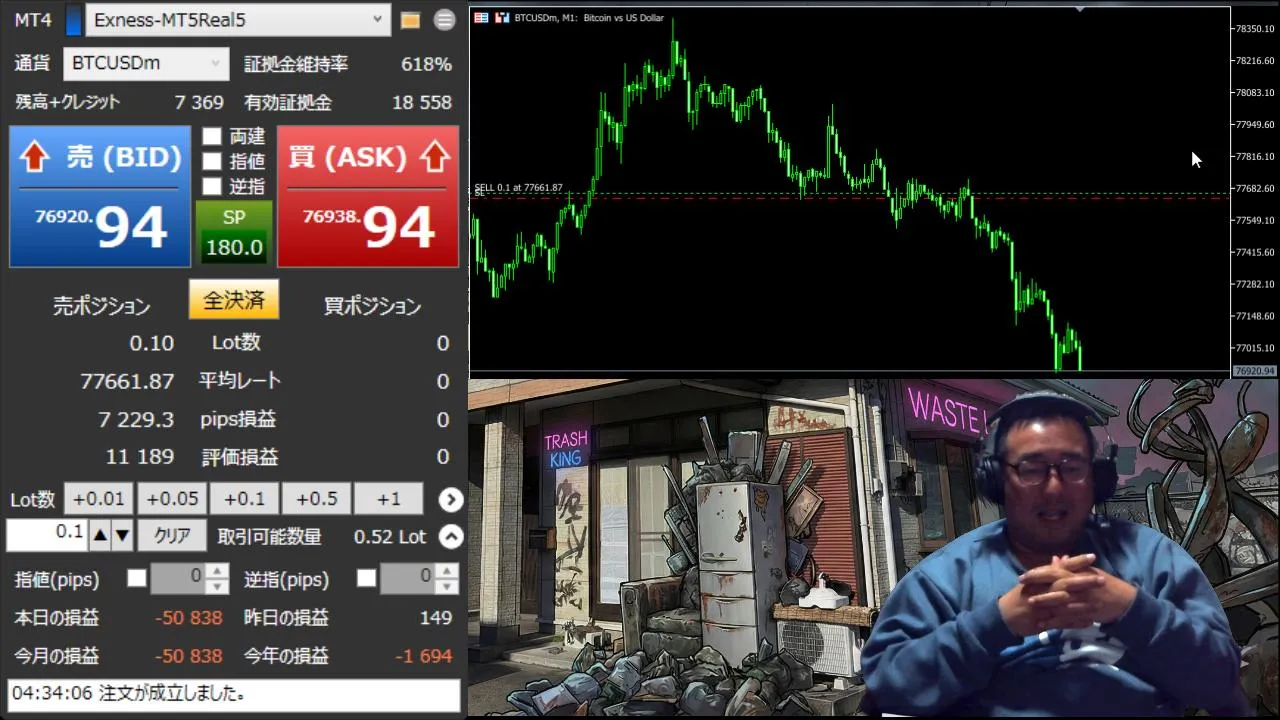Toggle the 逆指(pips) checkbox

coord(367,578)
